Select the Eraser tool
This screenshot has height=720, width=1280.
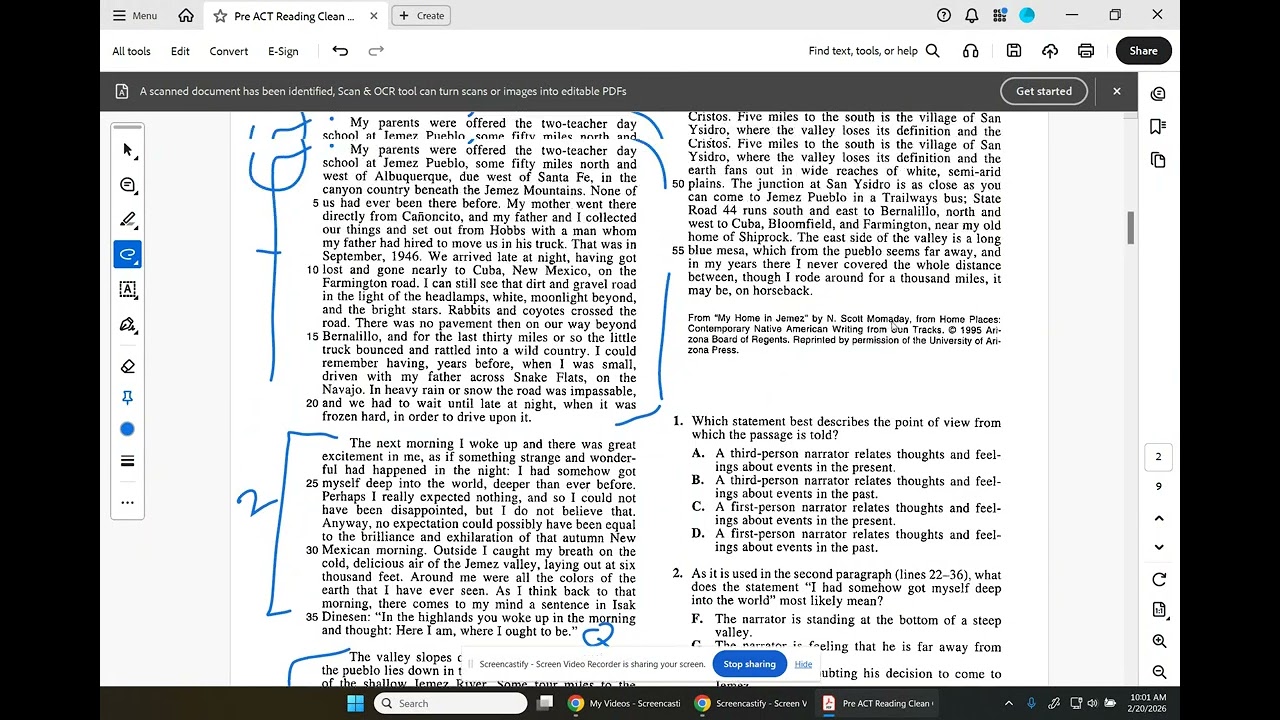[127, 367]
